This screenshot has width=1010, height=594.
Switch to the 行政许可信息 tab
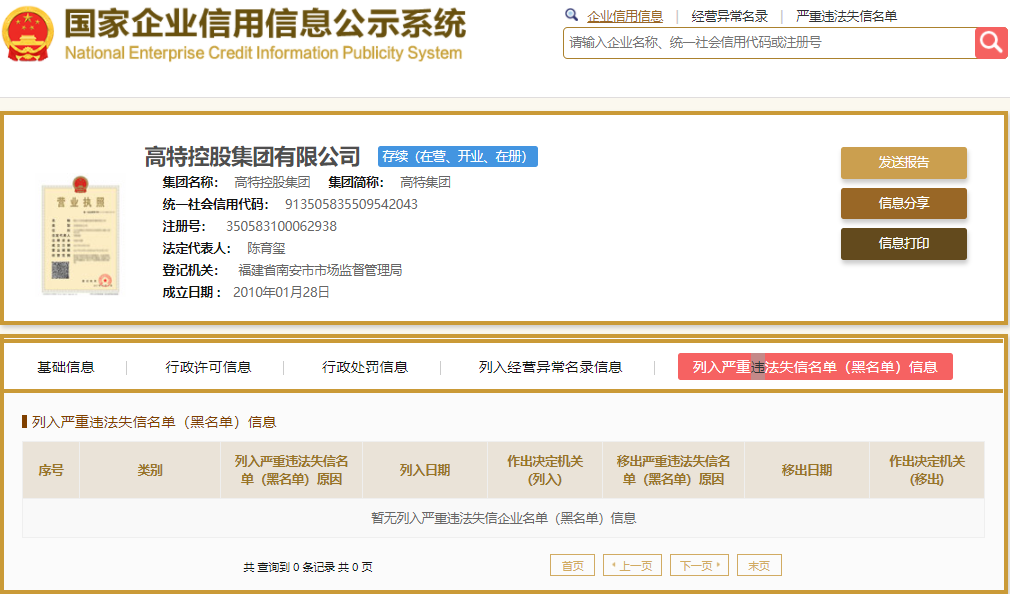point(208,367)
